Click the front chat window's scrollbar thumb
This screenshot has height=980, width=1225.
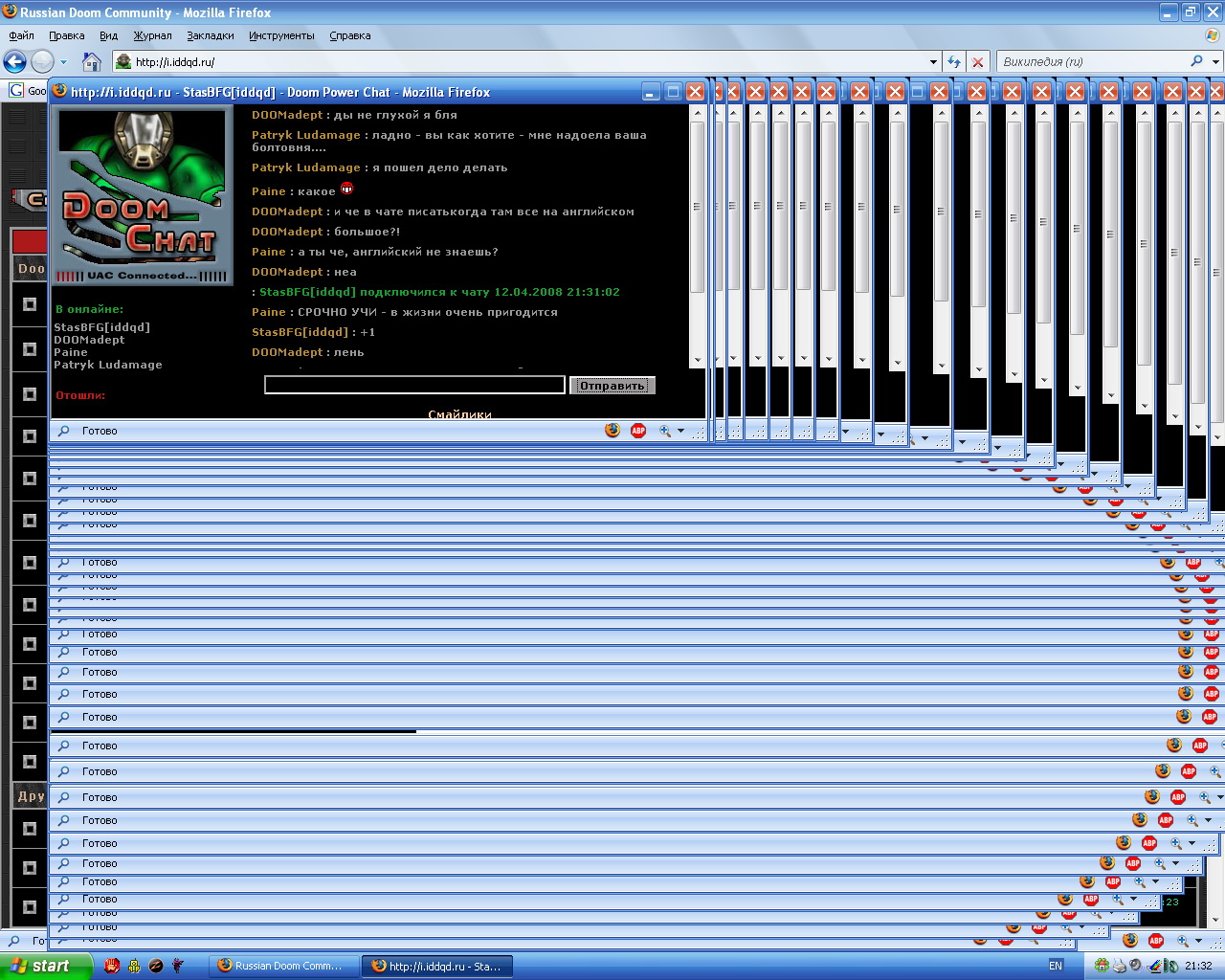pos(697,206)
